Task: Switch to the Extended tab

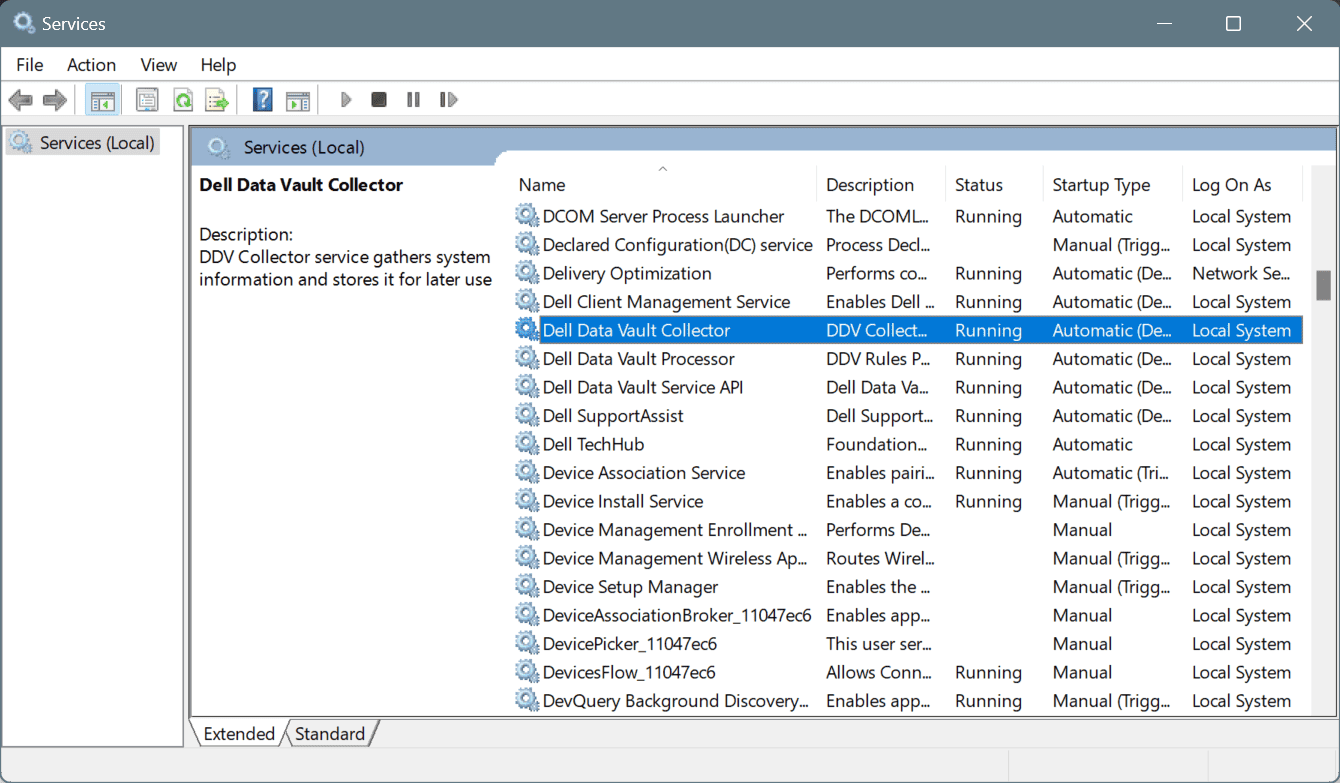Action: click(x=239, y=734)
